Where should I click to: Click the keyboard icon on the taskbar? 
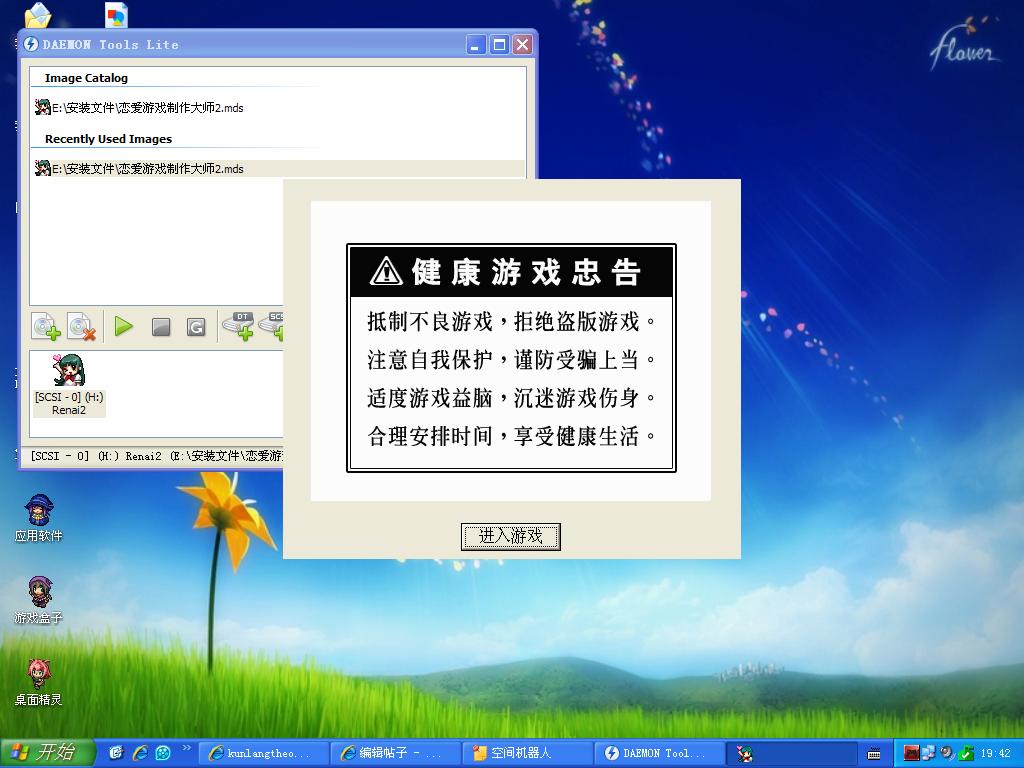point(874,754)
